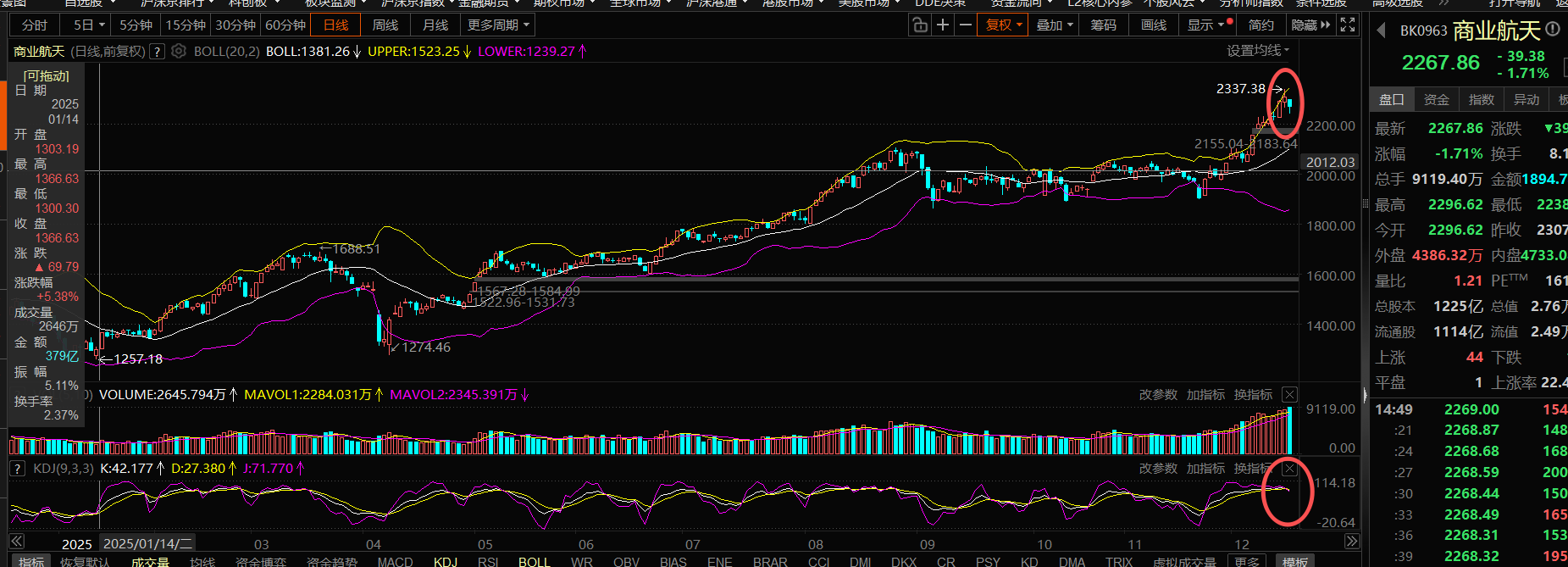Click the back arrow beside BK0963
The image size is (1568, 567).
1381,31
